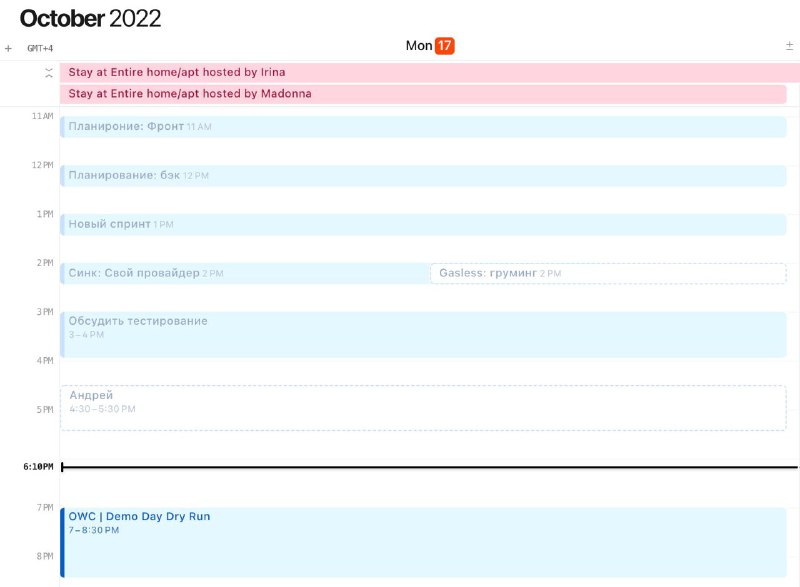Click the 1 PM hour label
The image size is (800, 587).
click(x=45, y=214)
